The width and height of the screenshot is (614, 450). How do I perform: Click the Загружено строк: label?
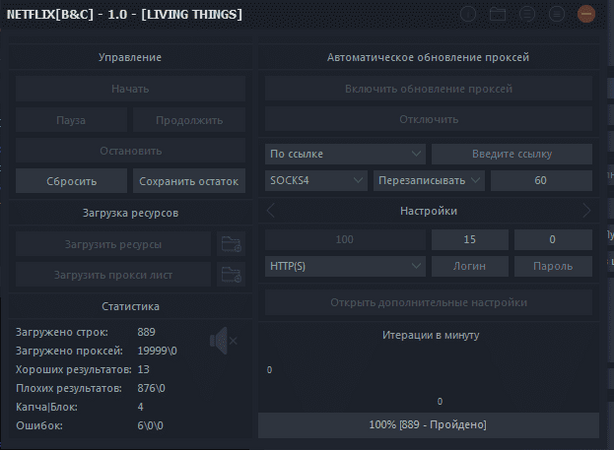coord(62,332)
